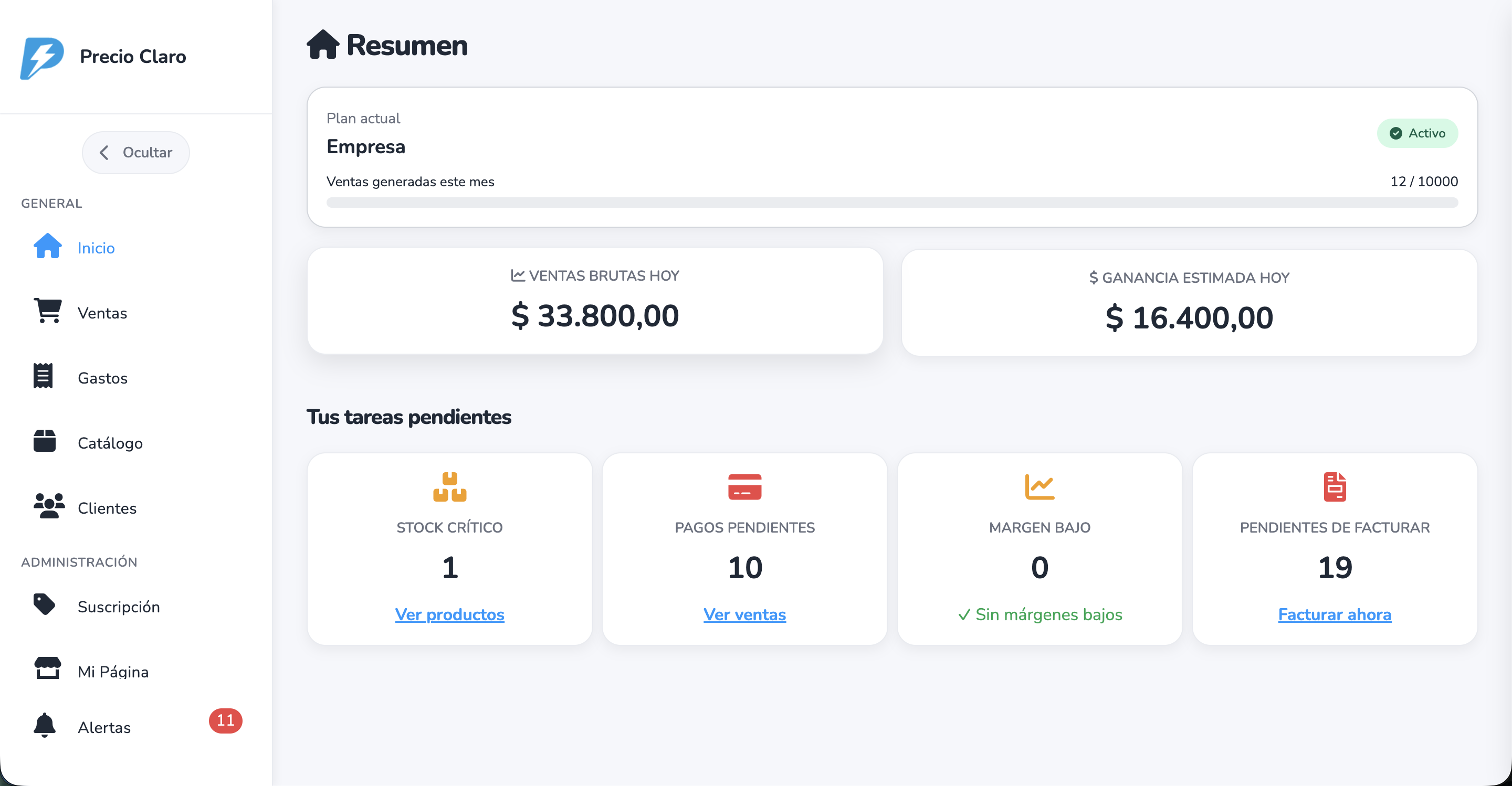This screenshot has width=1512, height=786.
Task: Click the Stock Crítico boxes icon
Action: tap(449, 487)
